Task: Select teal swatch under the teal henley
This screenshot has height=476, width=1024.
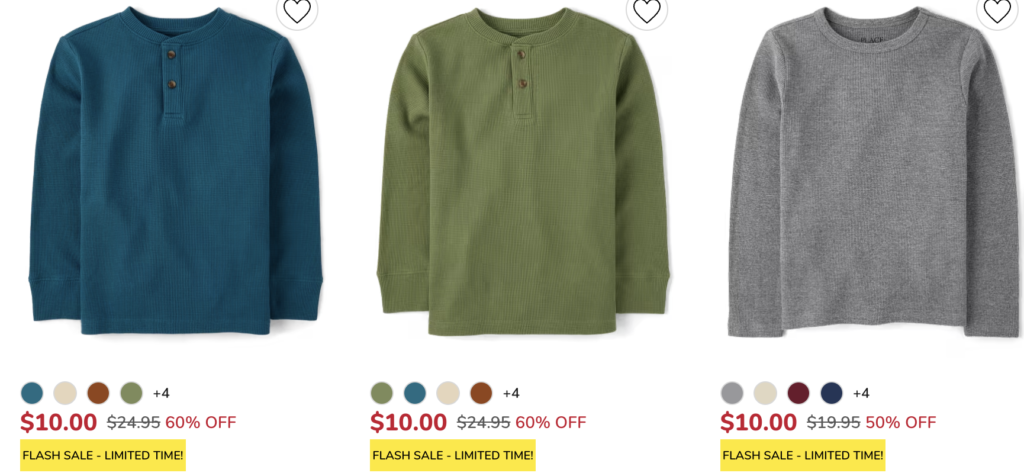Action: [32, 393]
